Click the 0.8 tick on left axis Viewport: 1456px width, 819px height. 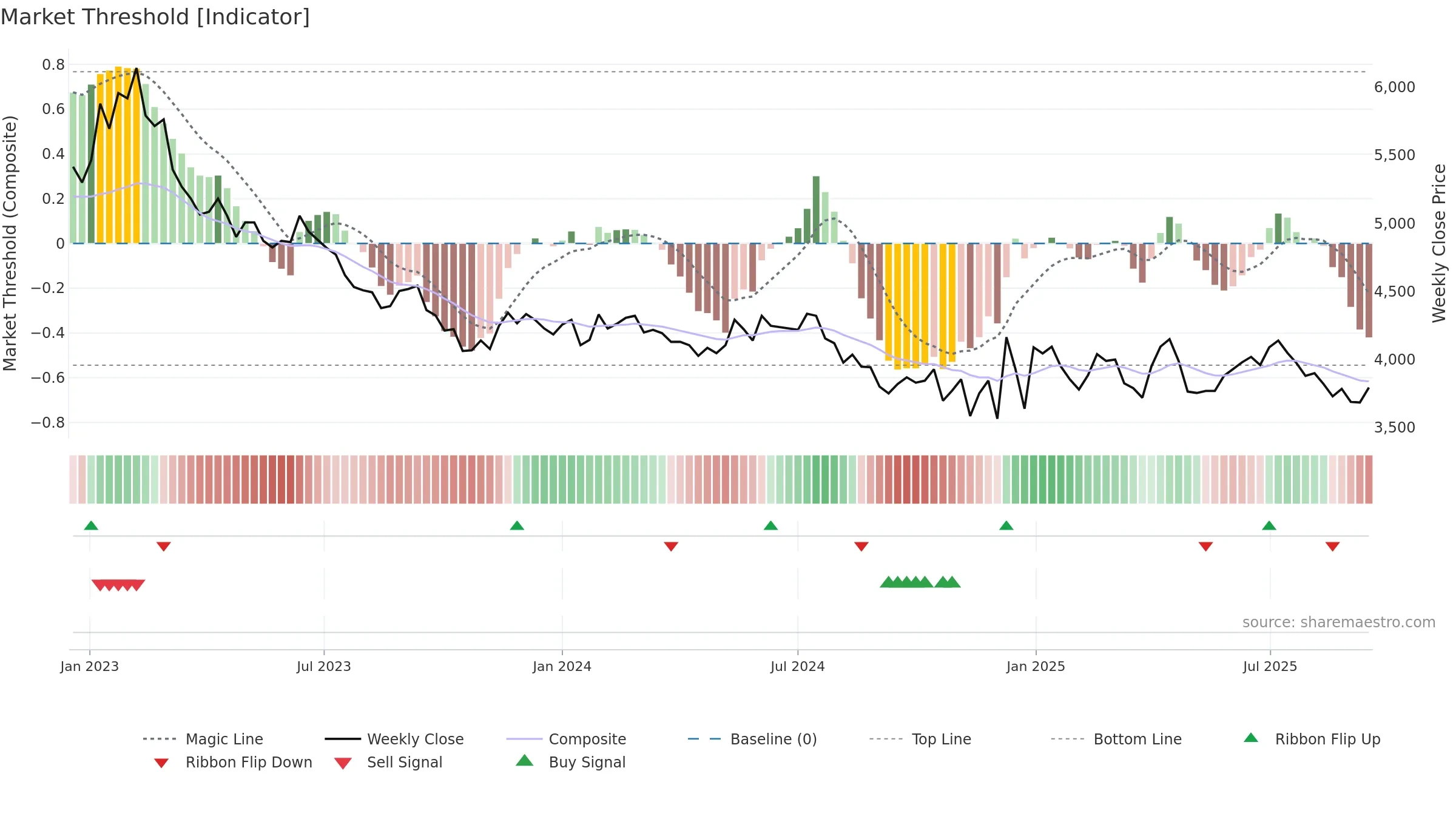click(x=53, y=64)
